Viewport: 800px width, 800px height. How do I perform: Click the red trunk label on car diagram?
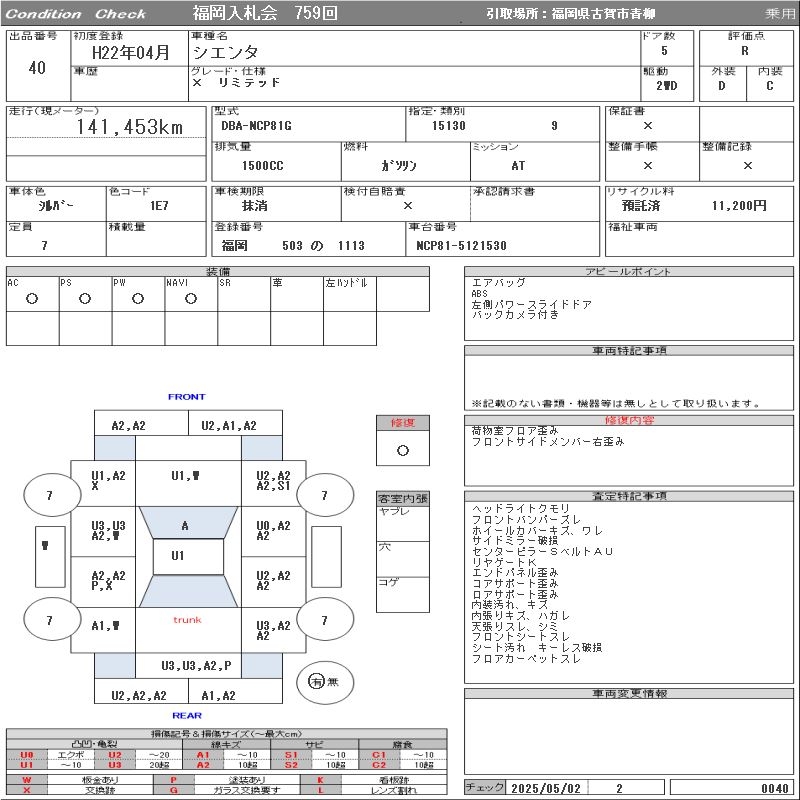tap(187, 620)
